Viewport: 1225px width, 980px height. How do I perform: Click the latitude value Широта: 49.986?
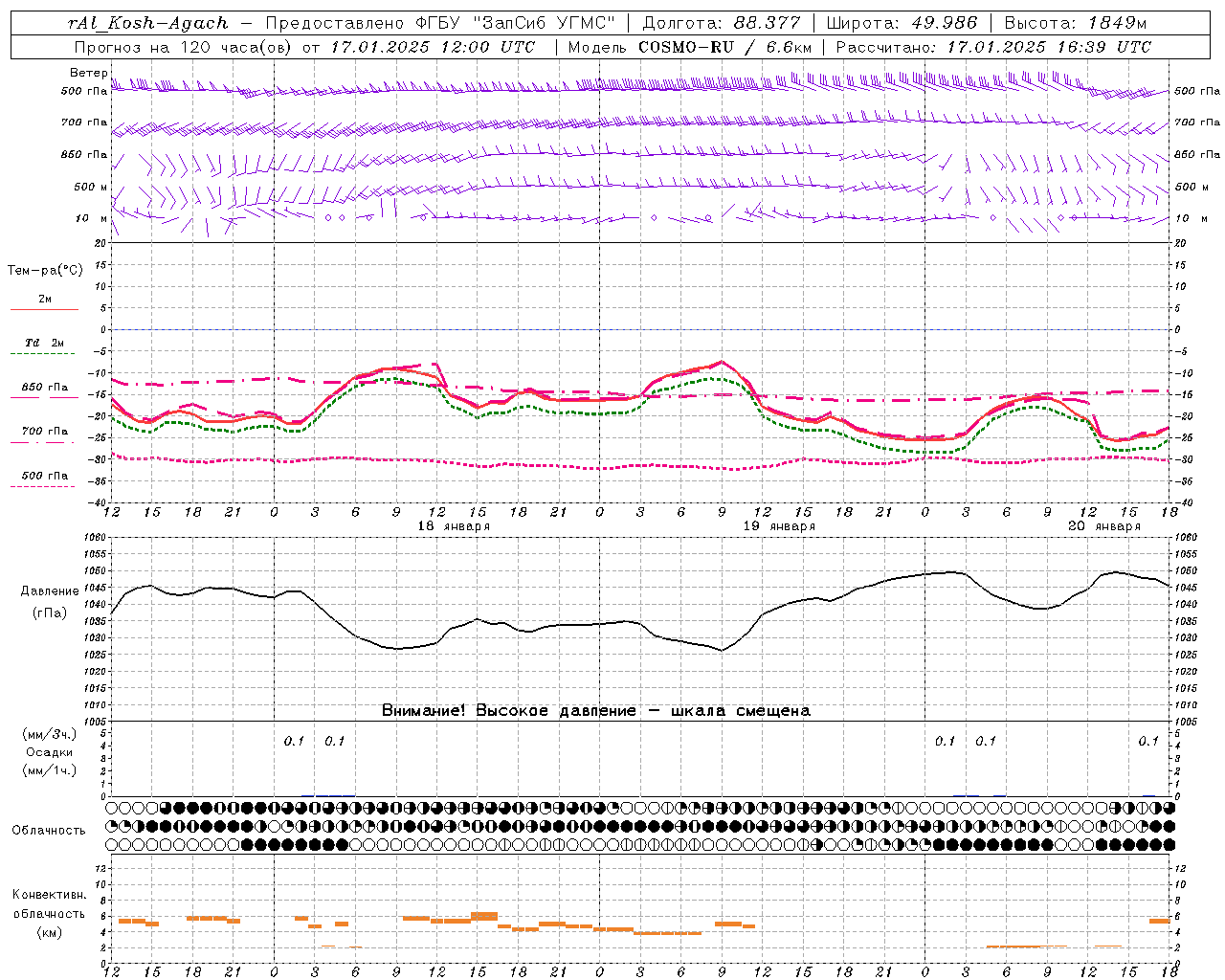pos(902,23)
